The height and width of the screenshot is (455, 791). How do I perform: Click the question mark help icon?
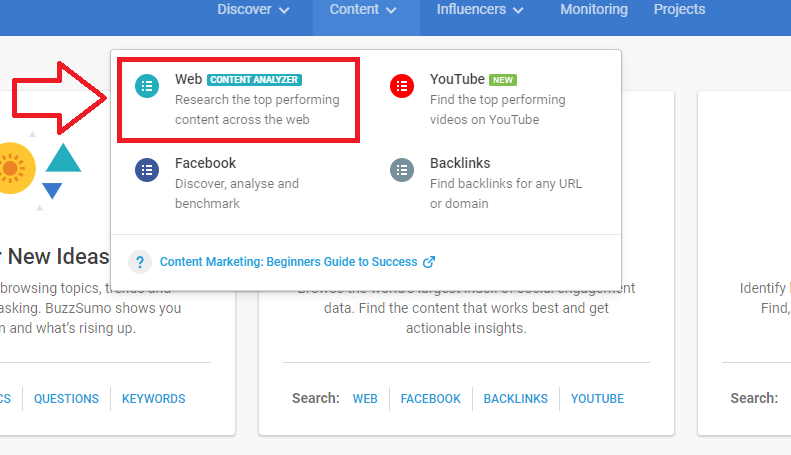pos(140,262)
